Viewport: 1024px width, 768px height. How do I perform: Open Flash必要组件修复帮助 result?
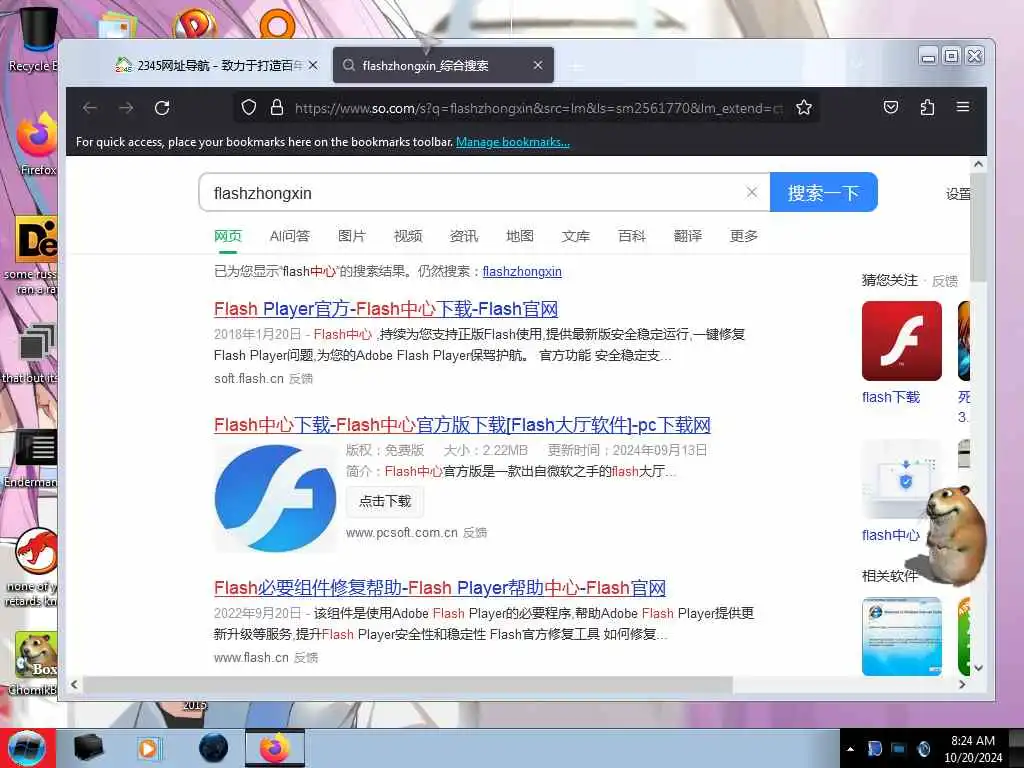pyautogui.click(x=440, y=588)
